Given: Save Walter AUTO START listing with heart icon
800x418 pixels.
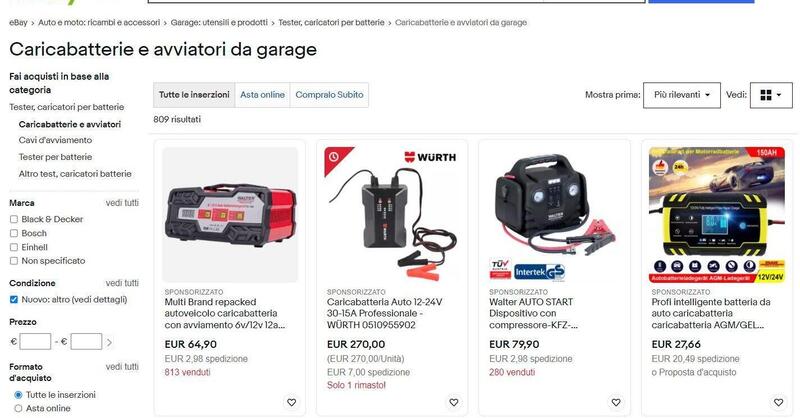Looking at the screenshot, I should click(616, 402).
